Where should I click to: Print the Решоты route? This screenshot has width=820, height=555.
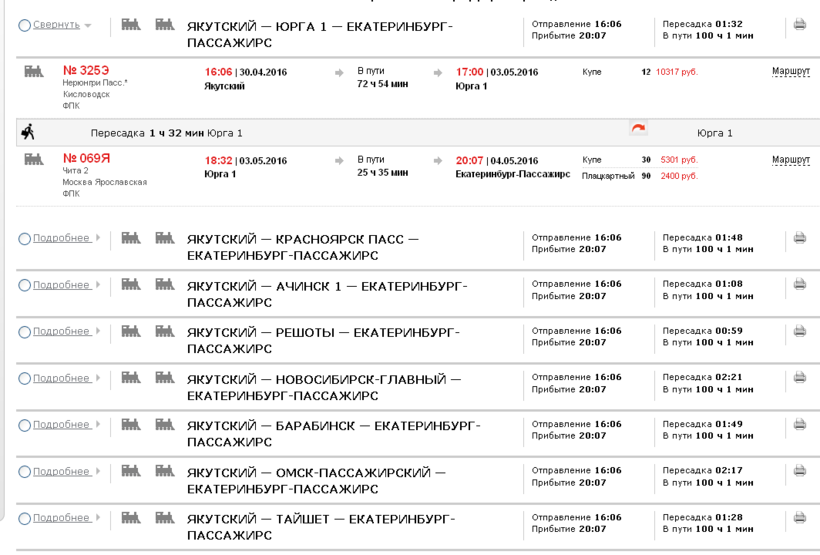point(799,331)
